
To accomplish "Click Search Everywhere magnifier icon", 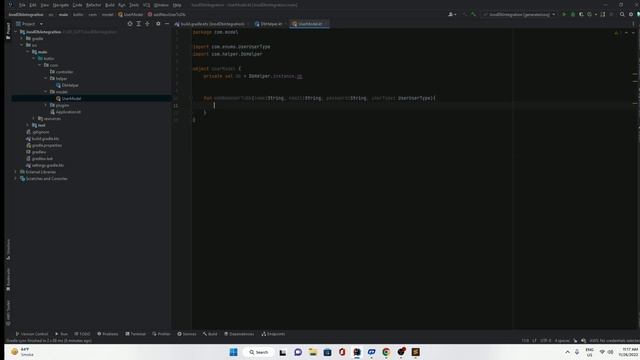I will [622, 14].
